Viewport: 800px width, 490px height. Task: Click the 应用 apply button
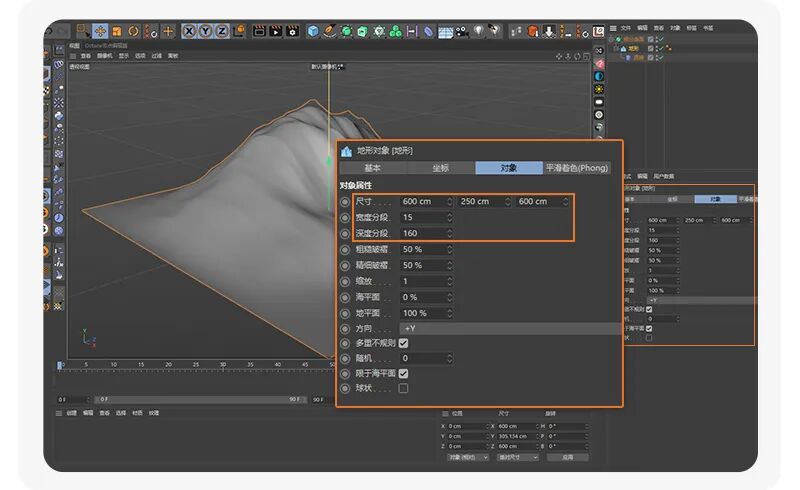click(567, 457)
